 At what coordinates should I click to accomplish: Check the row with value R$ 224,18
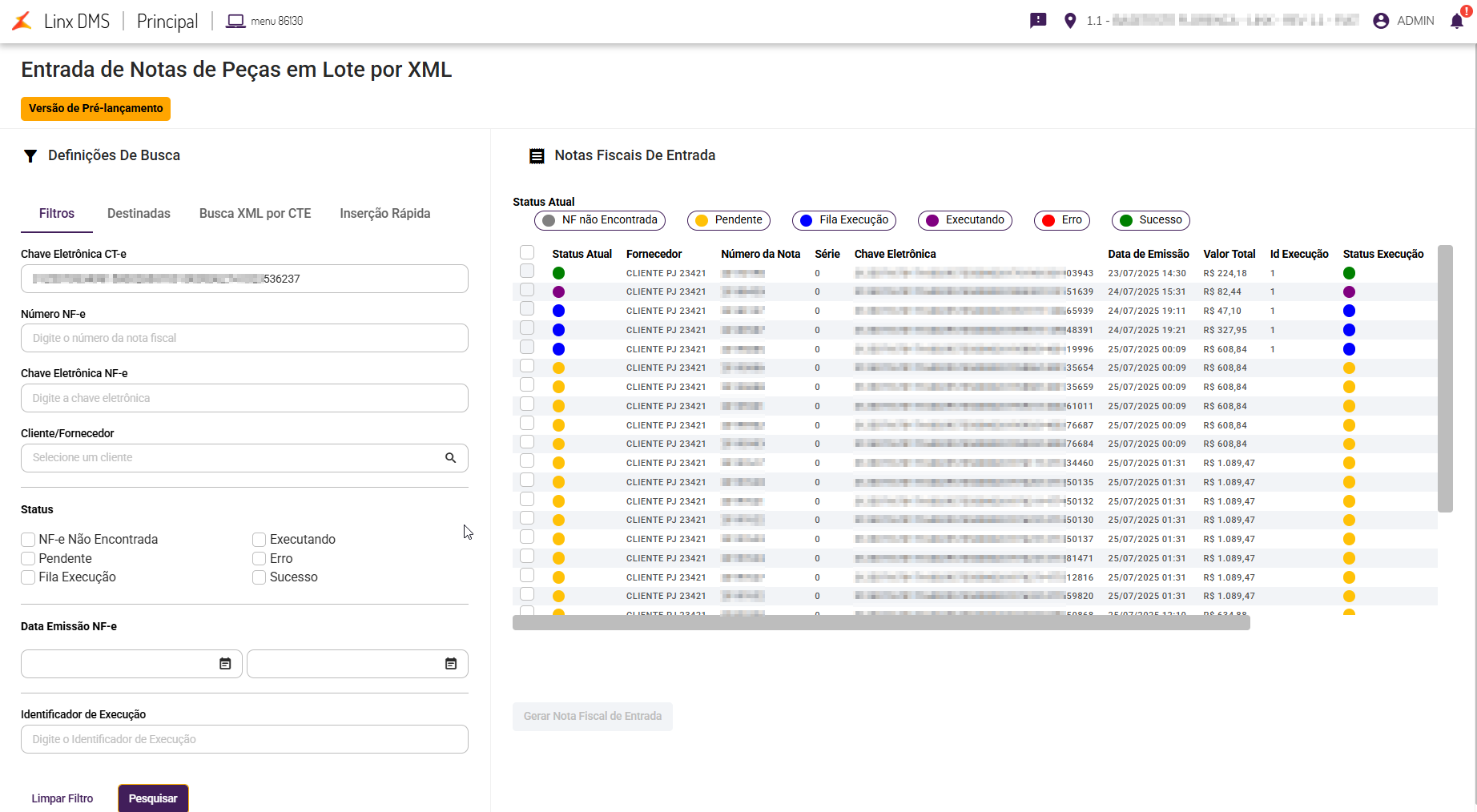(527, 271)
